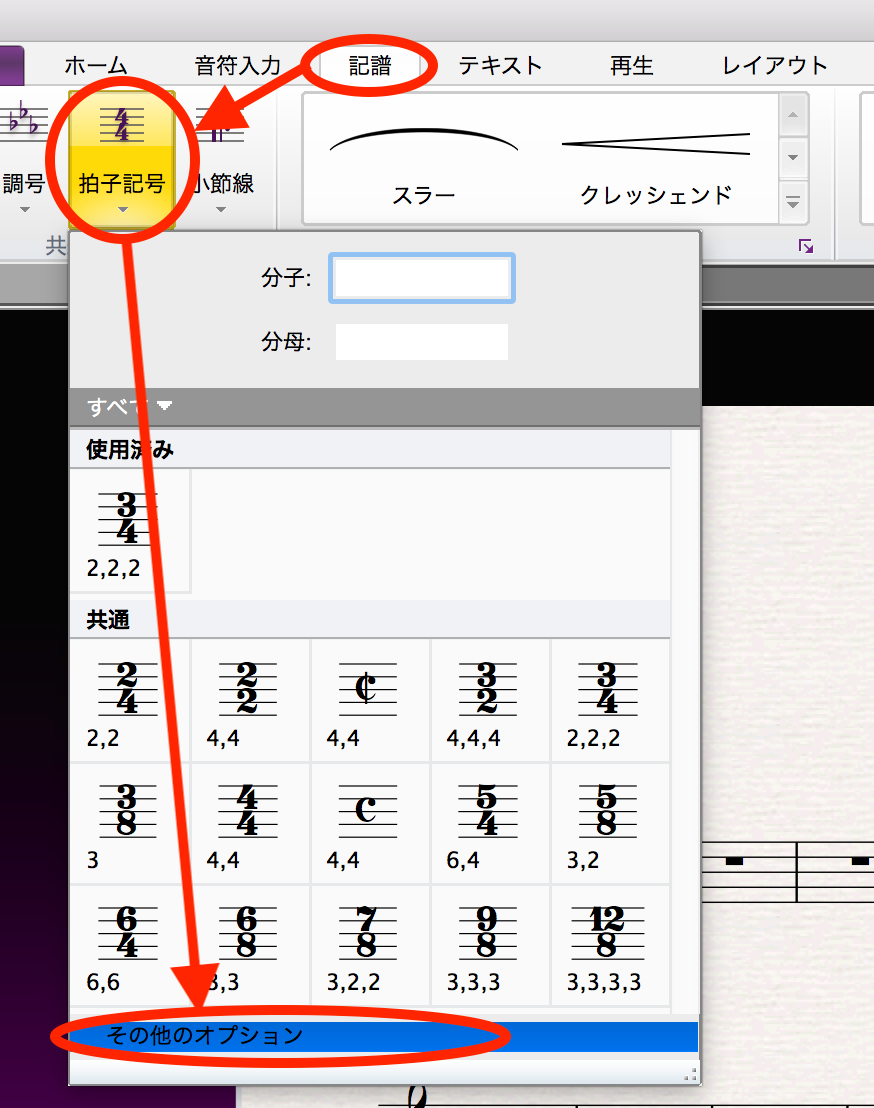Open the すべて filter dropdown
Image resolution: width=874 pixels, height=1108 pixels.
point(130,406)
